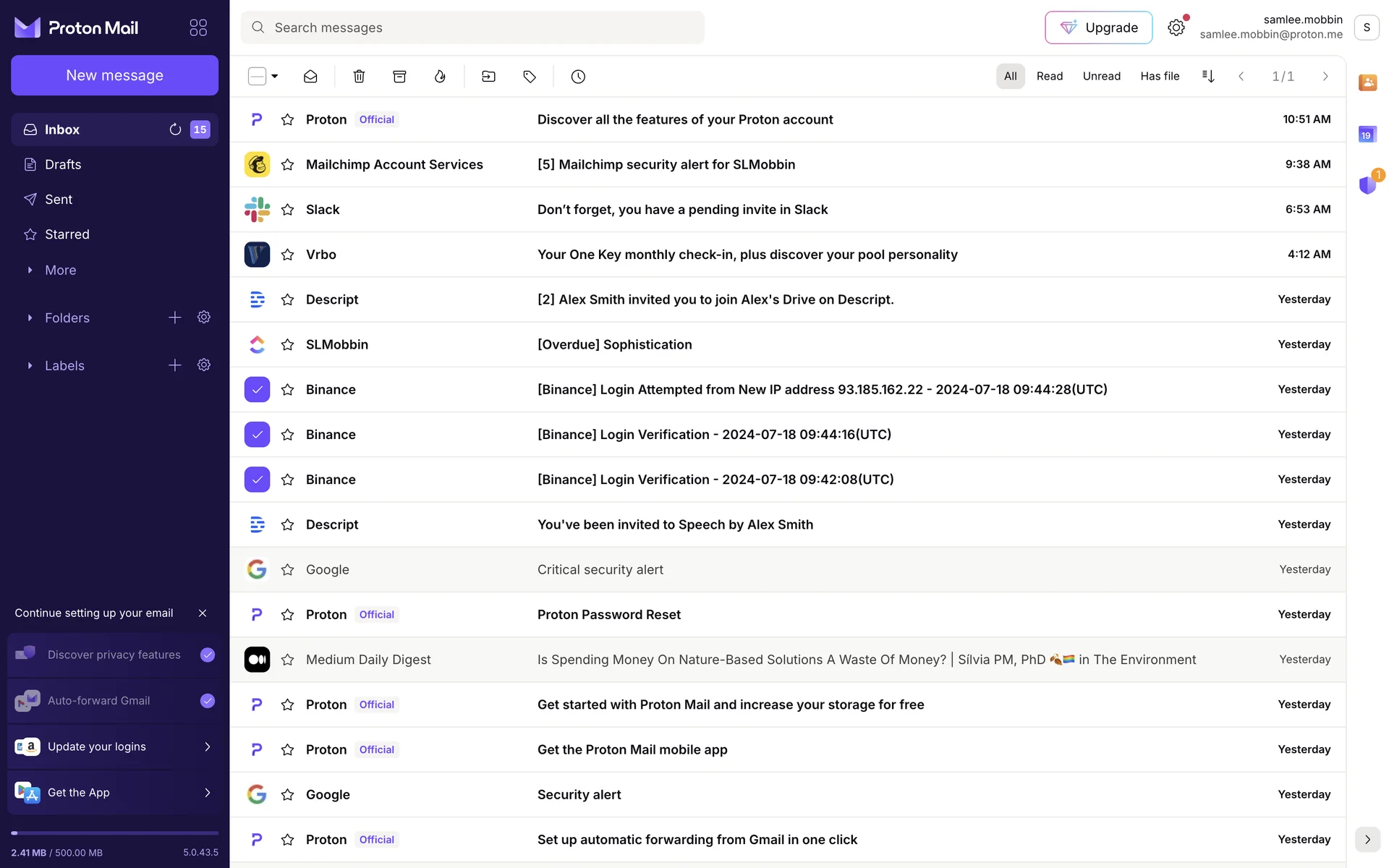This screenshot has width=1389, height=868.
Task: Uncheck the Binance 09:42:08 Login Verification email
Action: click(257, 480)
